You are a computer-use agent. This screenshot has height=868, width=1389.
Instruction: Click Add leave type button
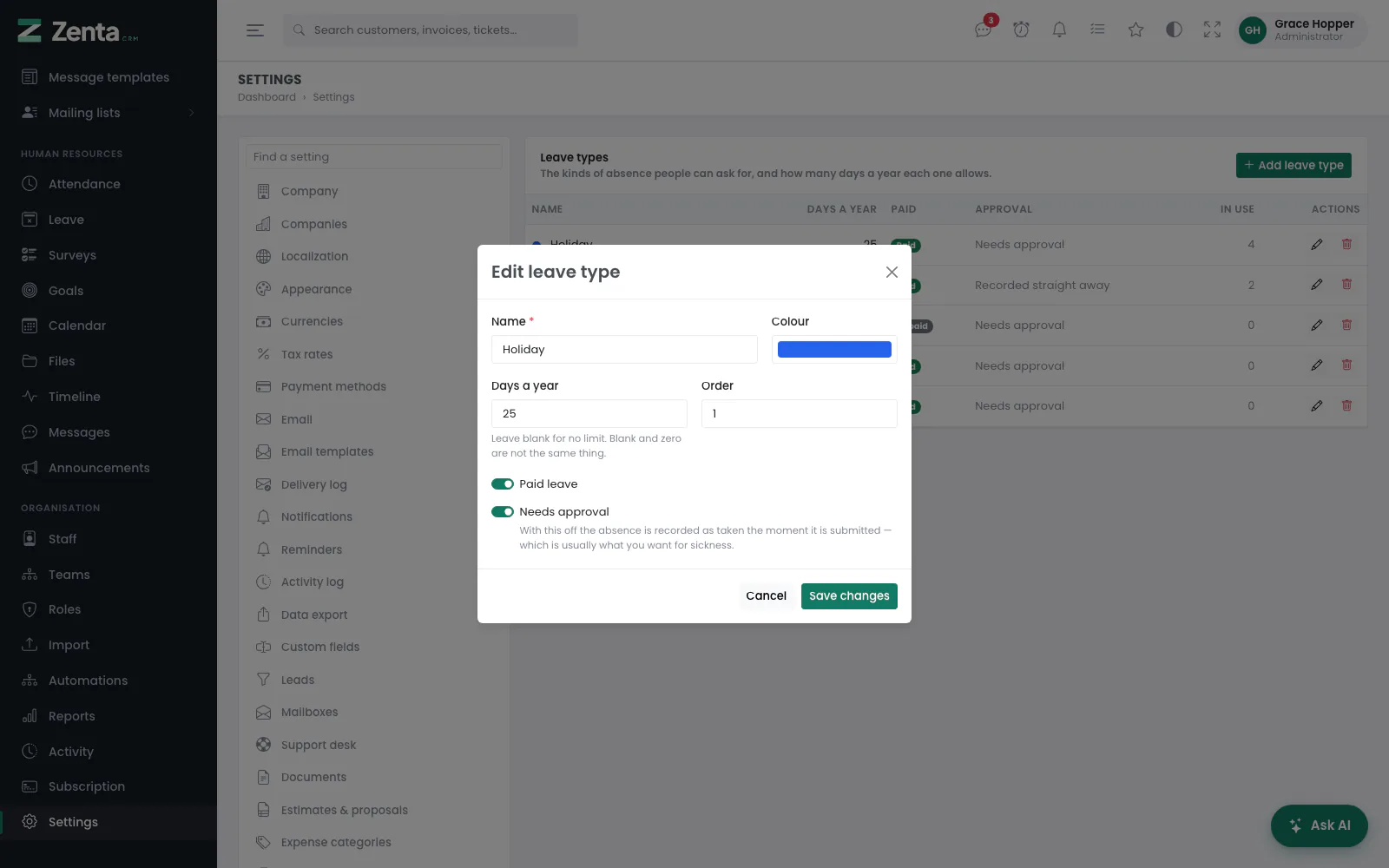pyautogui.click(x=1294, y=165)
